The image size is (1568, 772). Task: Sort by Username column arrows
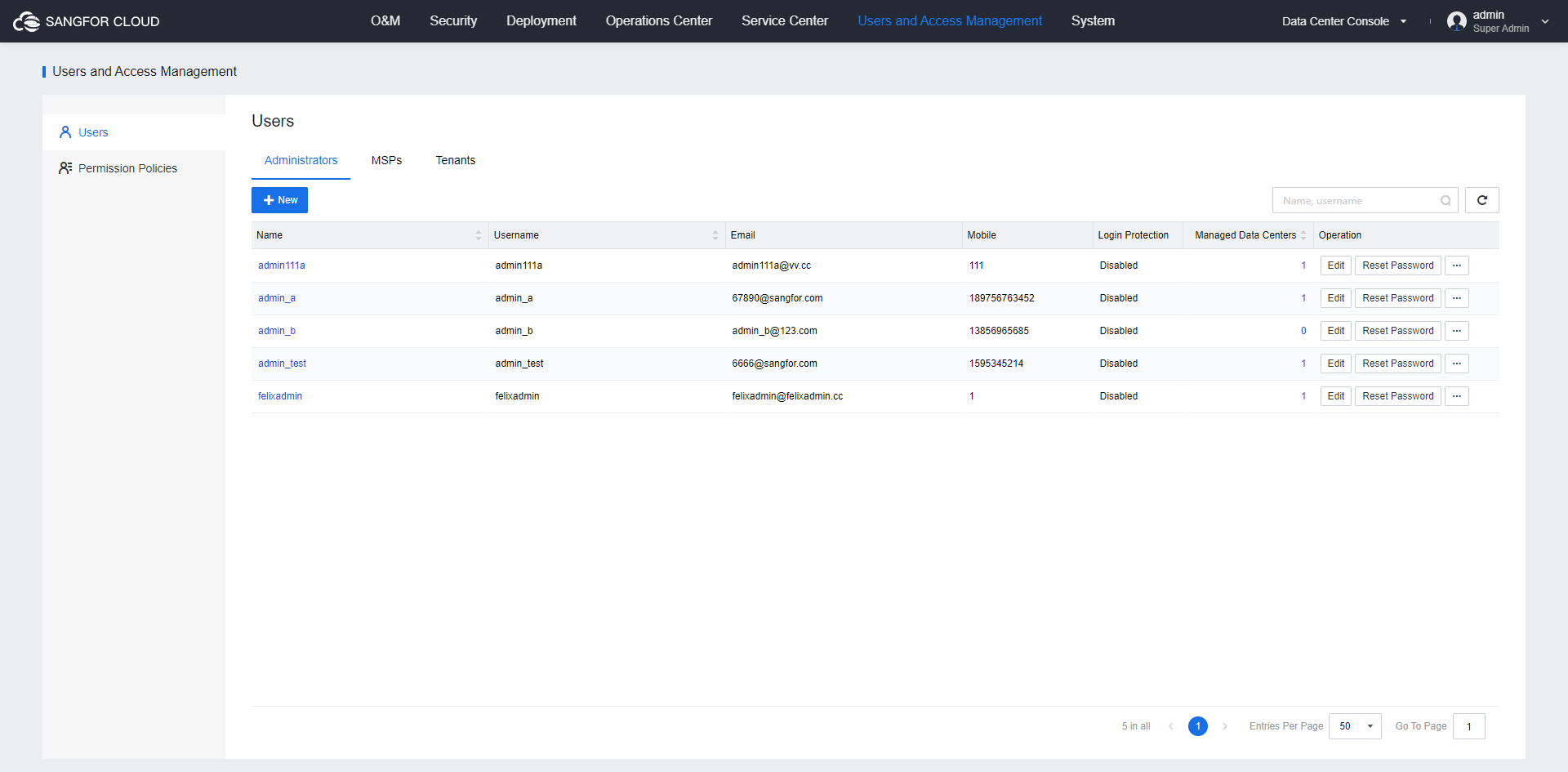[715, 235]
